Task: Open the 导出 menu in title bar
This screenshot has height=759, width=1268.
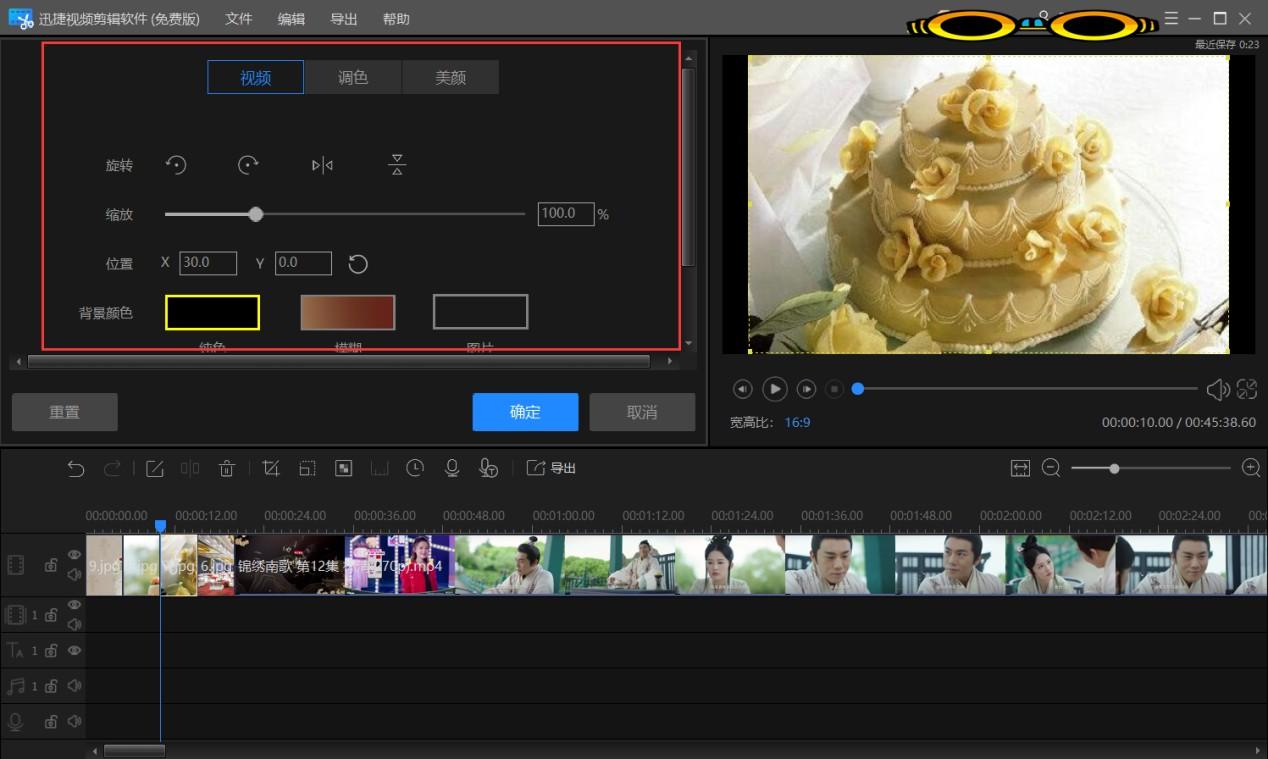Action: pos(344,19)
